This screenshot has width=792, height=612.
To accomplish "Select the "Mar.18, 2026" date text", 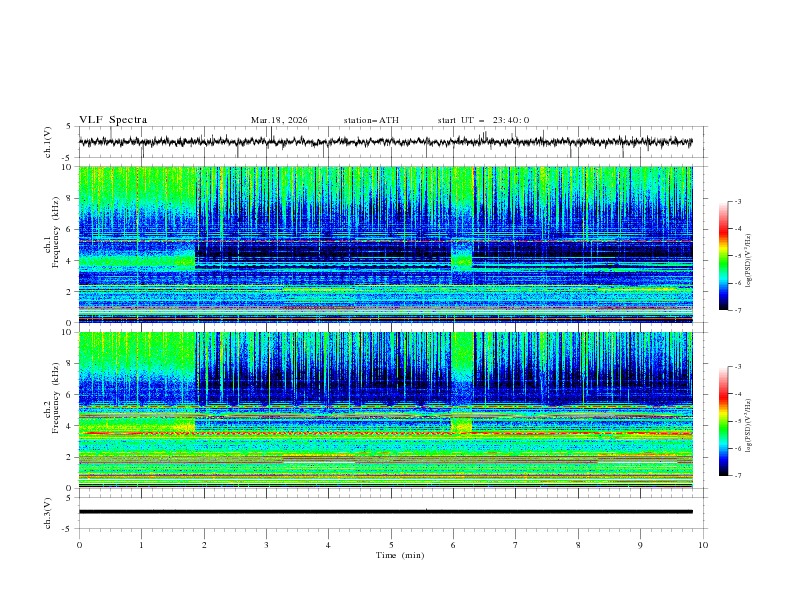I will [279, 120].
